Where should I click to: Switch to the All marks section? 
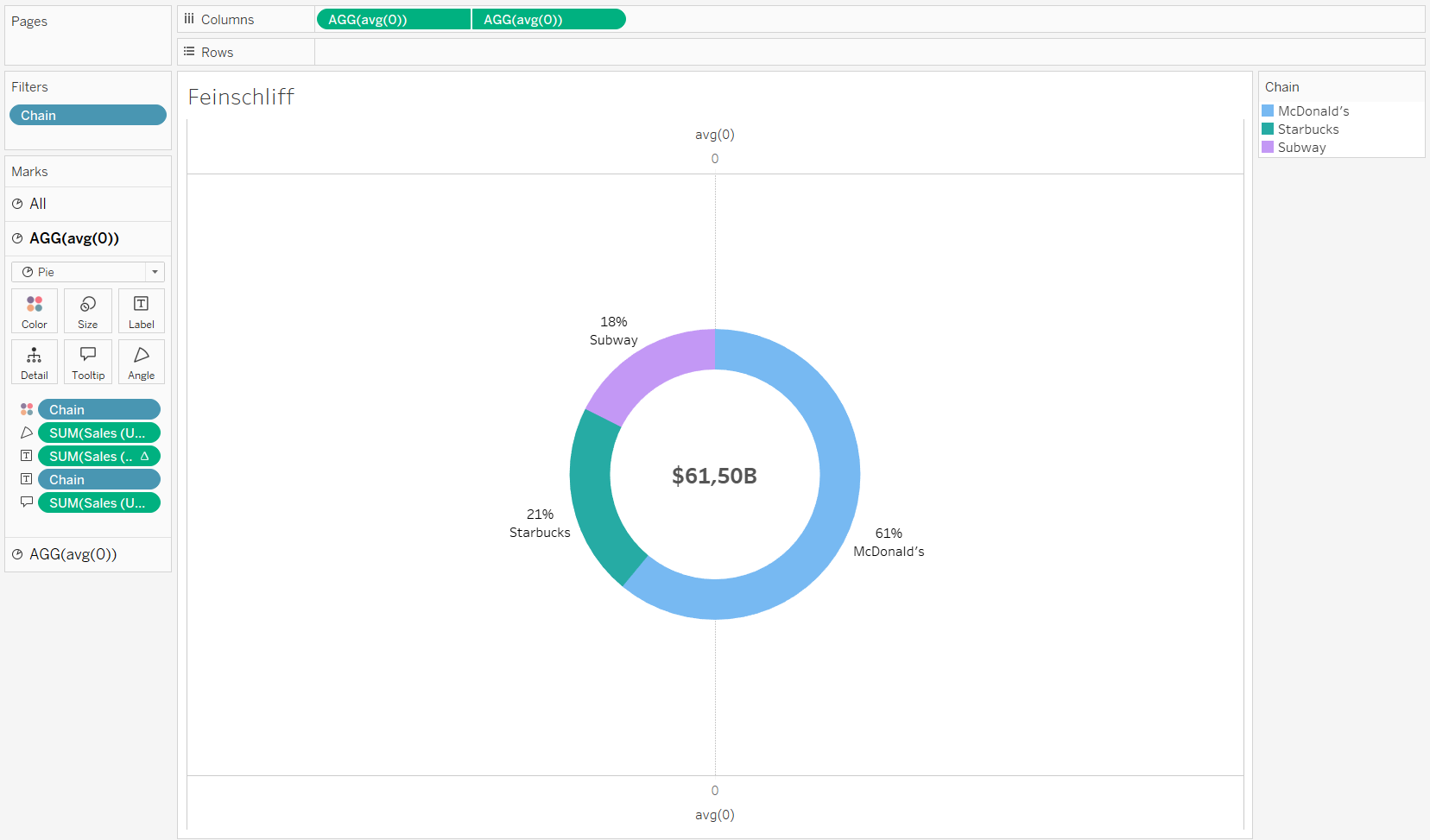[x=88, y=204]
